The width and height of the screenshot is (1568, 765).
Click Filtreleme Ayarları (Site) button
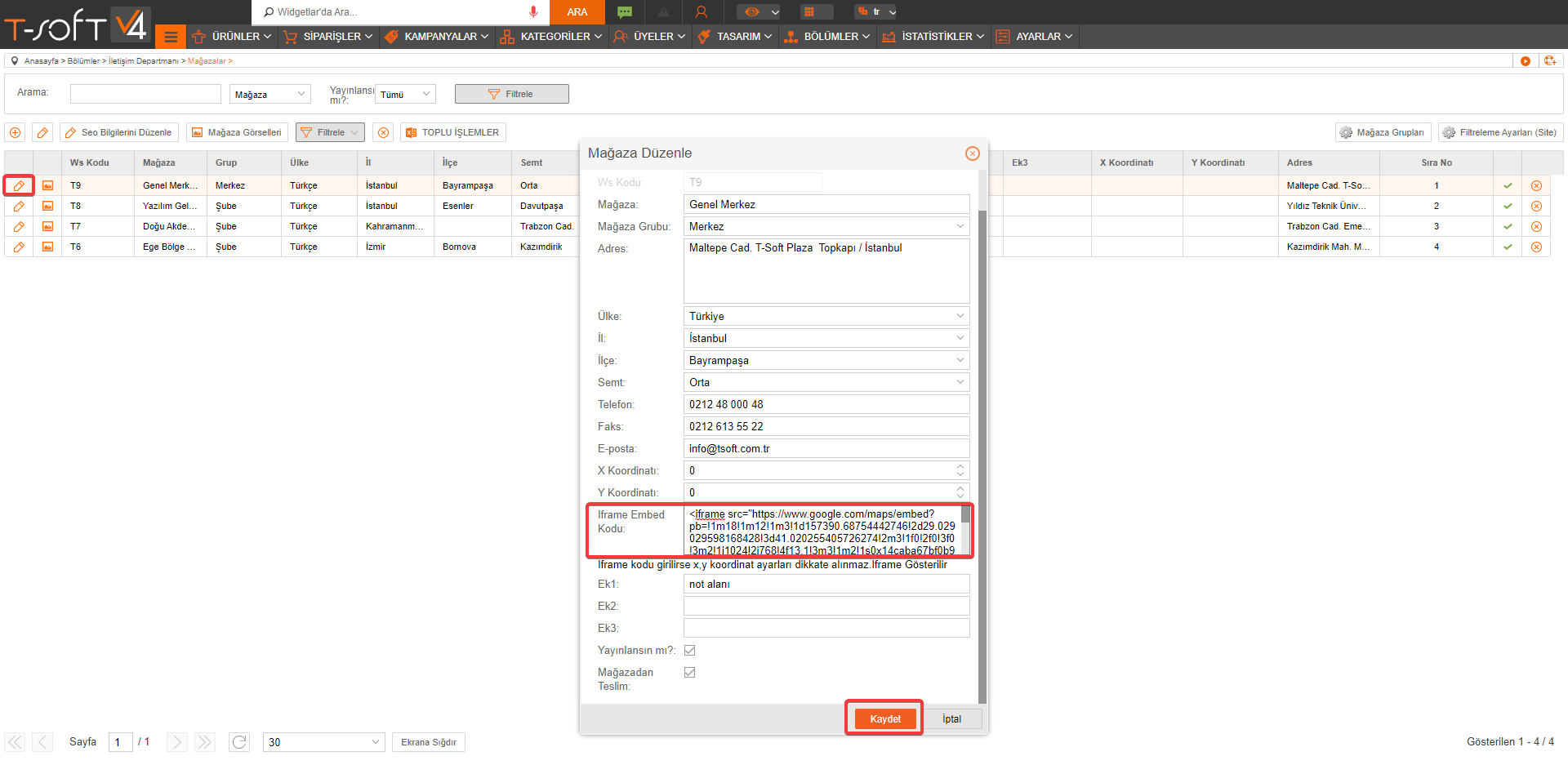point(1500,132)
